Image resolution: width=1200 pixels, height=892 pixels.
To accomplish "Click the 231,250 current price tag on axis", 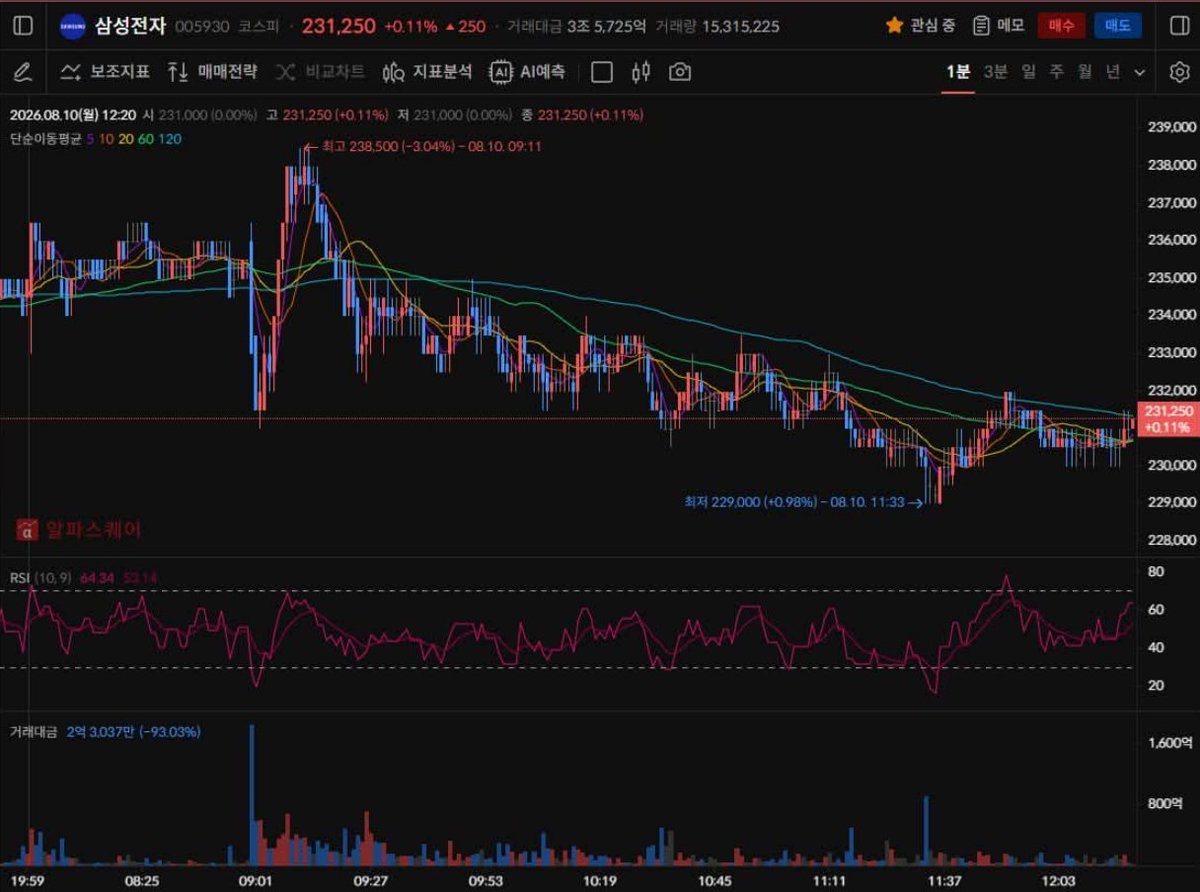I will click(1167, 419).
